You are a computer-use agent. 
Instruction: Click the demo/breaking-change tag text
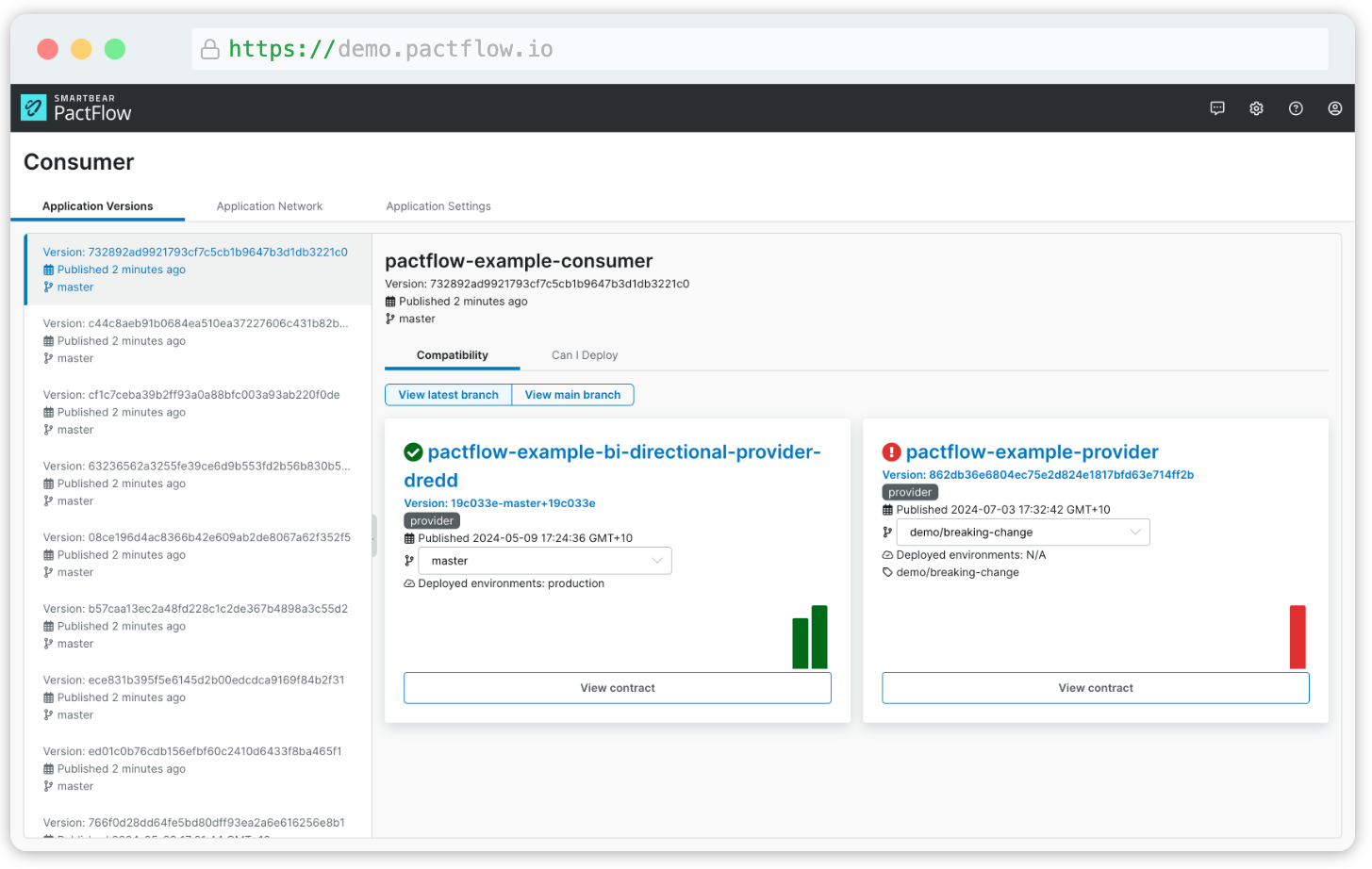(958, 572)
